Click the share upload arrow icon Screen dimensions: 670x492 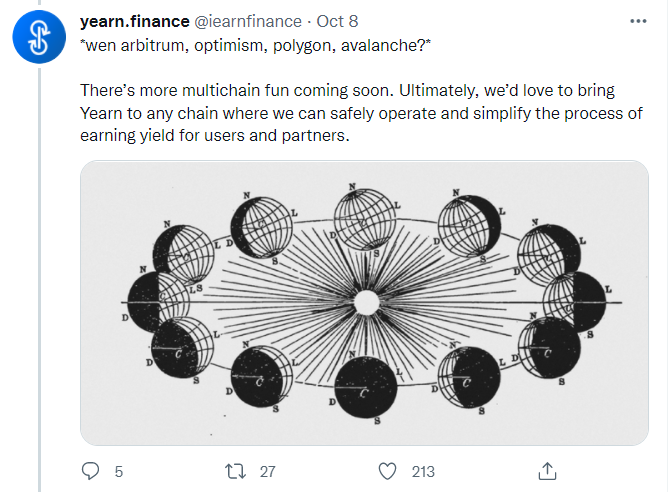click(x=547, y=470)
